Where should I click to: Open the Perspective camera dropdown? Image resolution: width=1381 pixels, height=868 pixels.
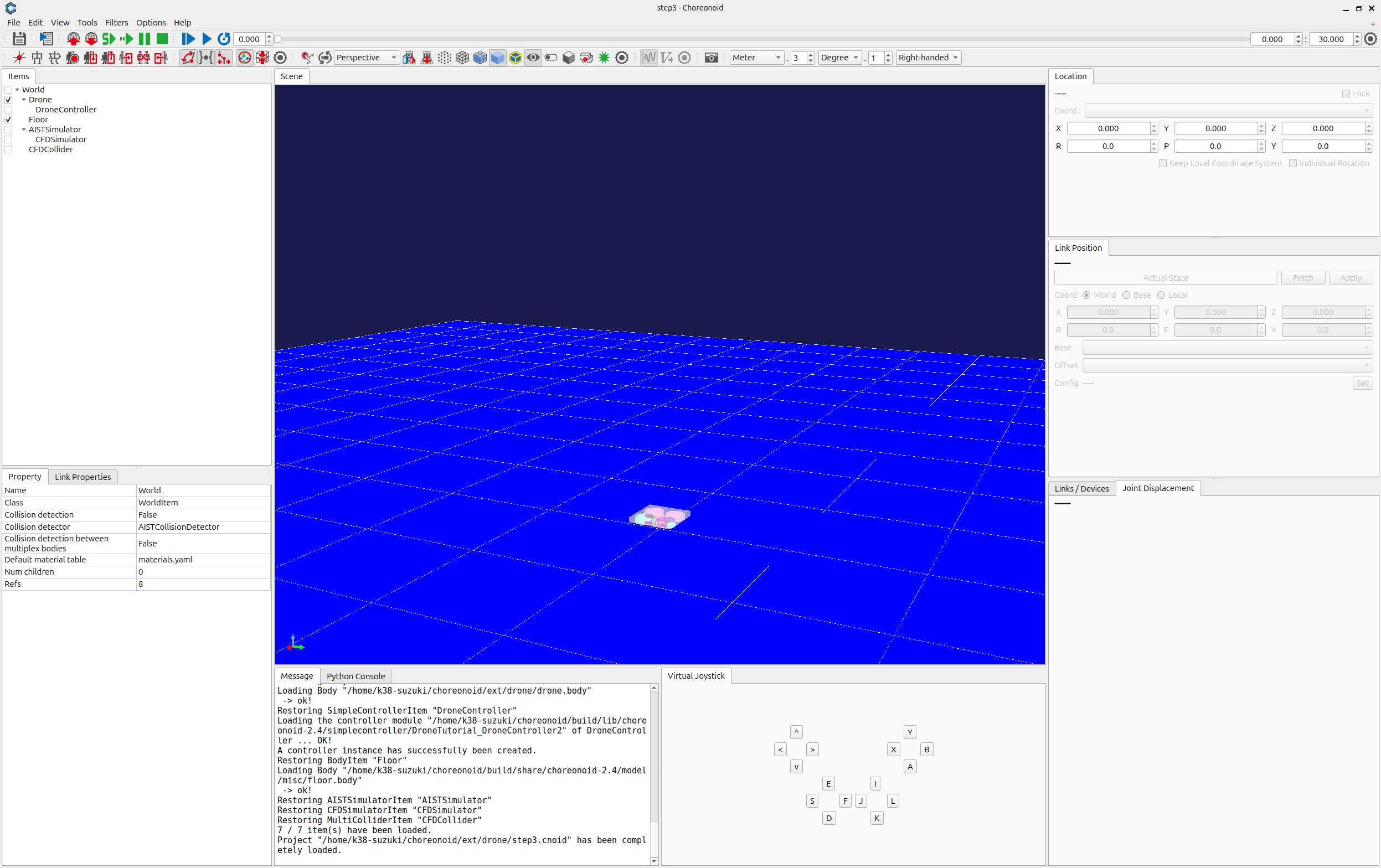coord(367,58)
